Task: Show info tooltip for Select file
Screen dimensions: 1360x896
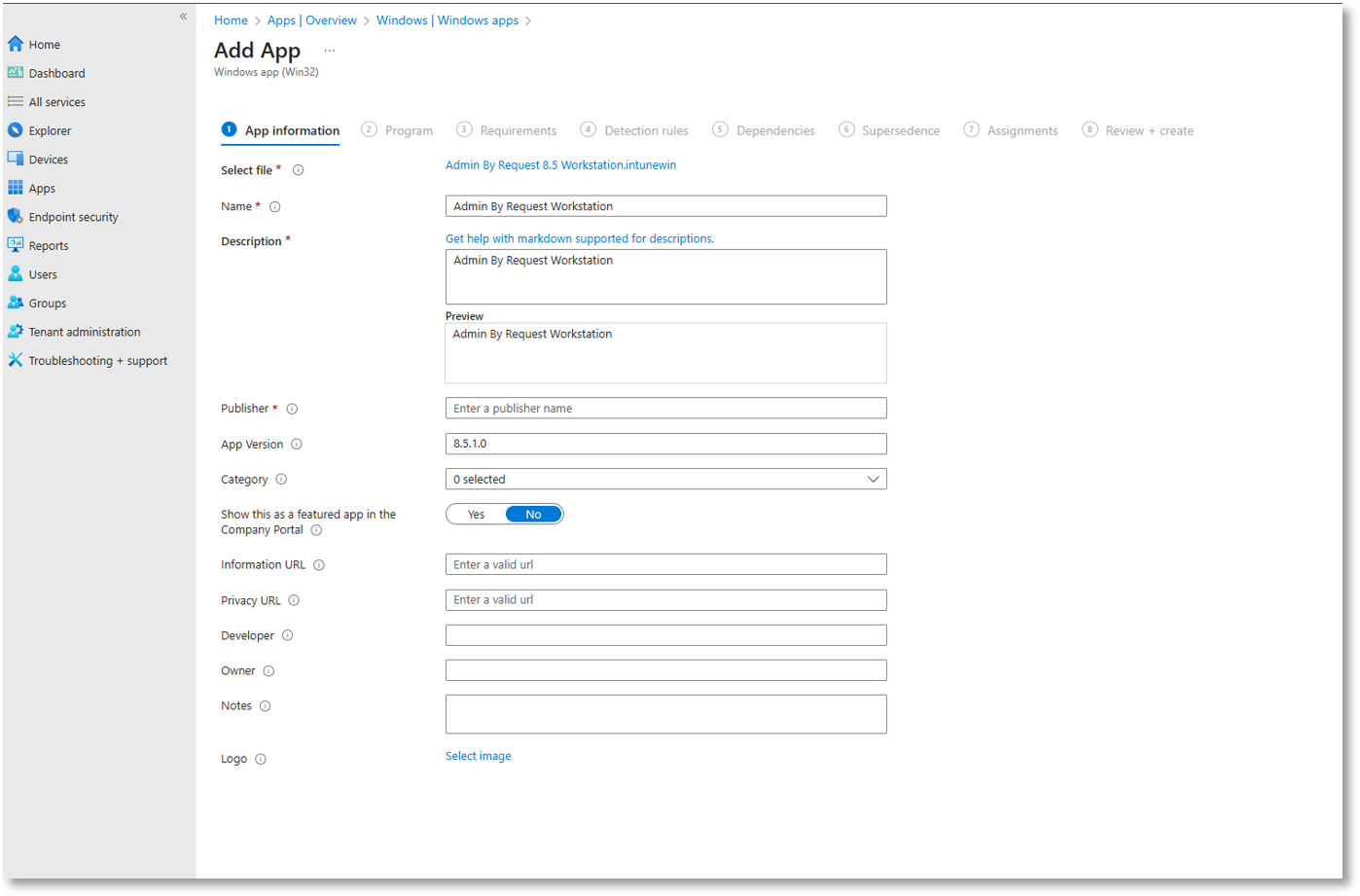Action: tap(299, 170)
